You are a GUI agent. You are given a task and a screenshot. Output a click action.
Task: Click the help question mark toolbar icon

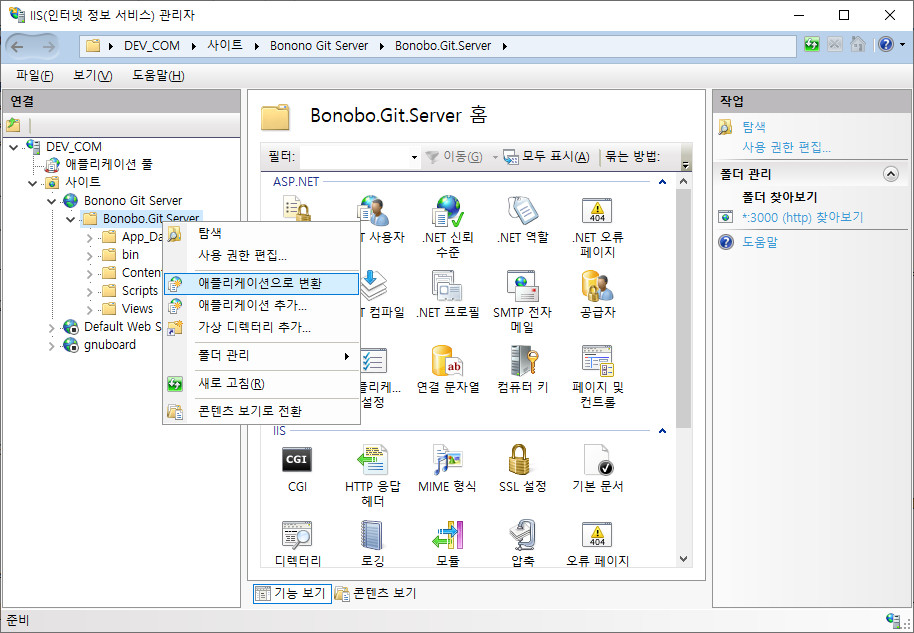886,45
